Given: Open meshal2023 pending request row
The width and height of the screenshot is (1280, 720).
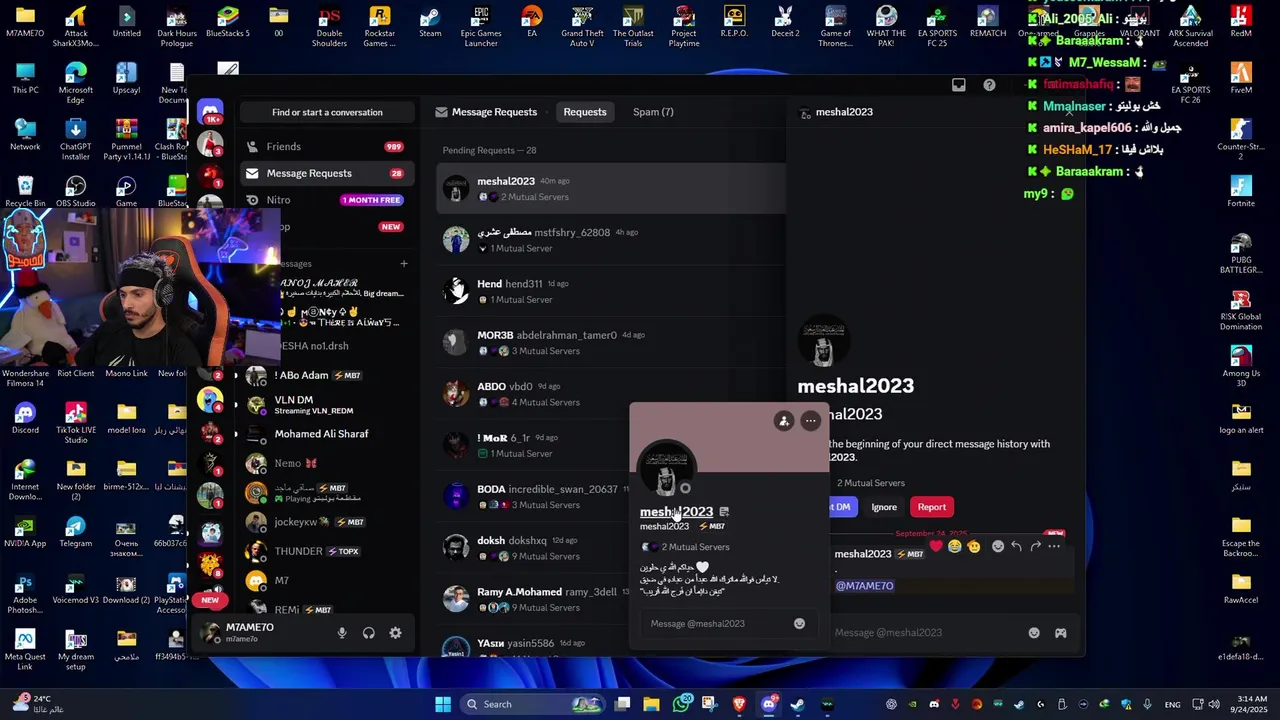Looking at the screenshot, I should (x=611, y=188).
